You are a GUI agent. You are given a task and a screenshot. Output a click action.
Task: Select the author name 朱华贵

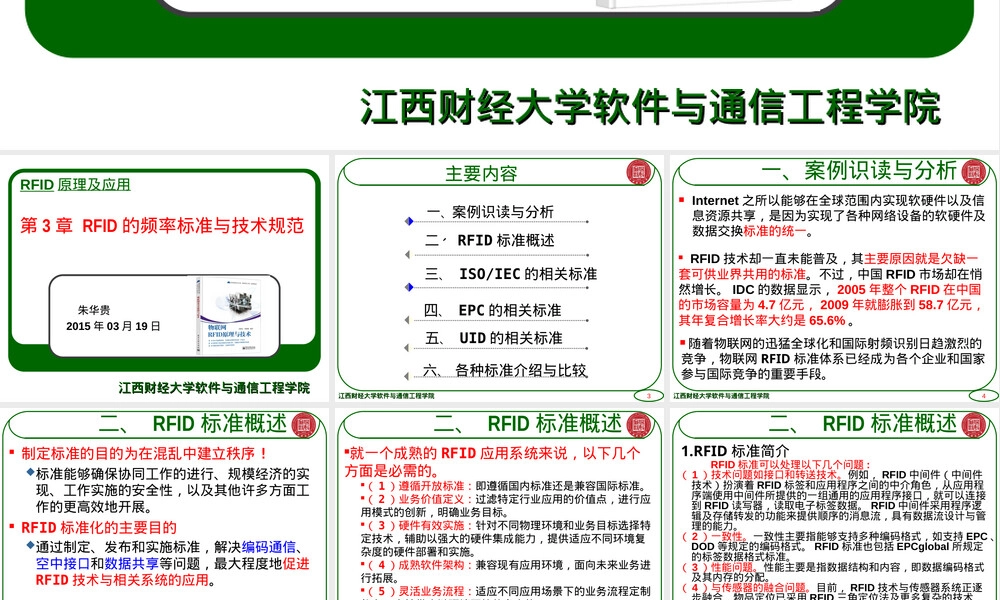click(x=94, y=310)
